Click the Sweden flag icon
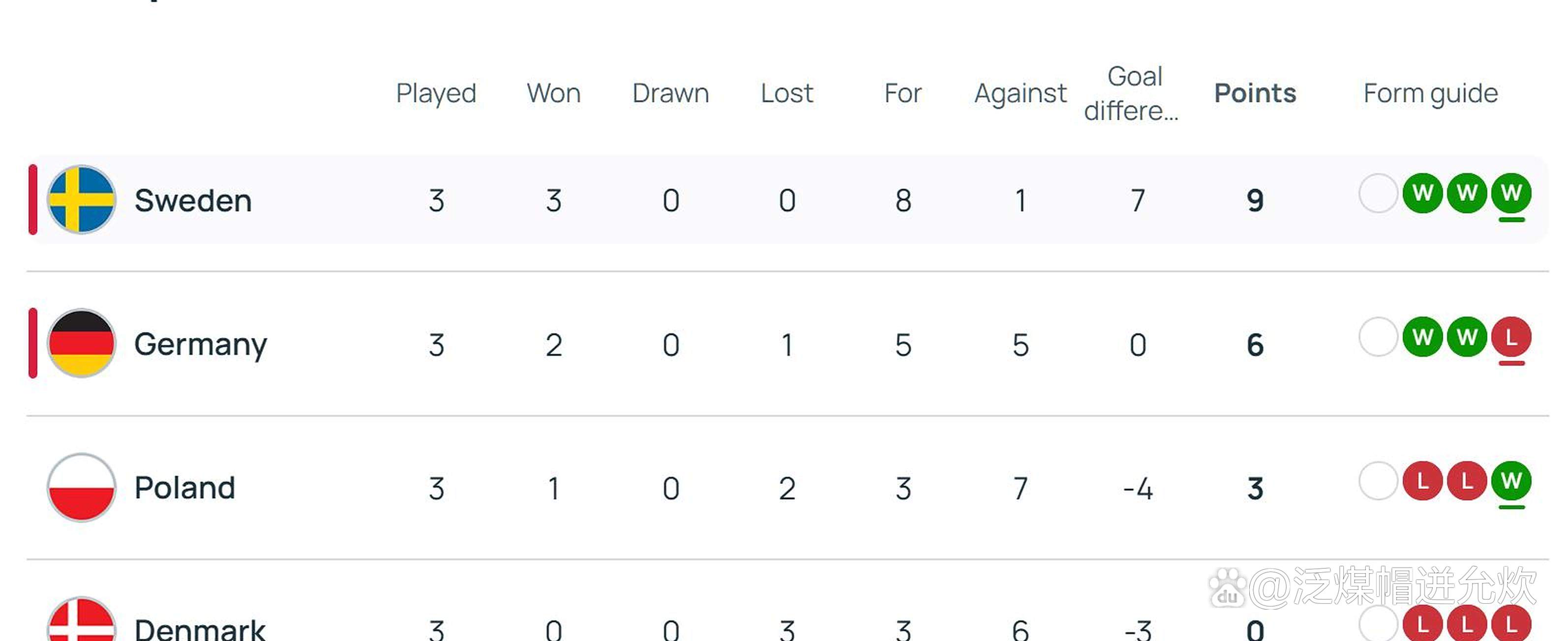Image resolution: width=1568 pixels, height=641 pixels. [x=81, y=200]
